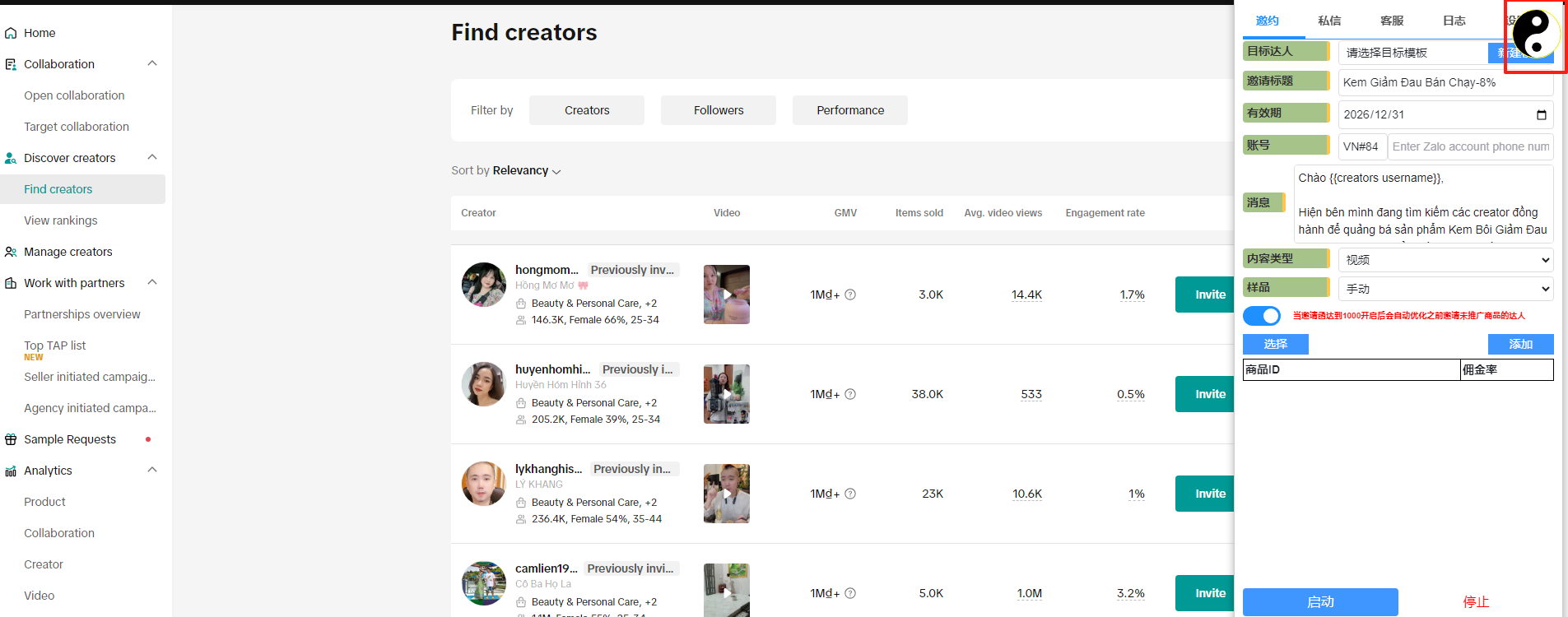1568x617 pixels.
Task: Open the Followers filter
Action: pos(718,110)
